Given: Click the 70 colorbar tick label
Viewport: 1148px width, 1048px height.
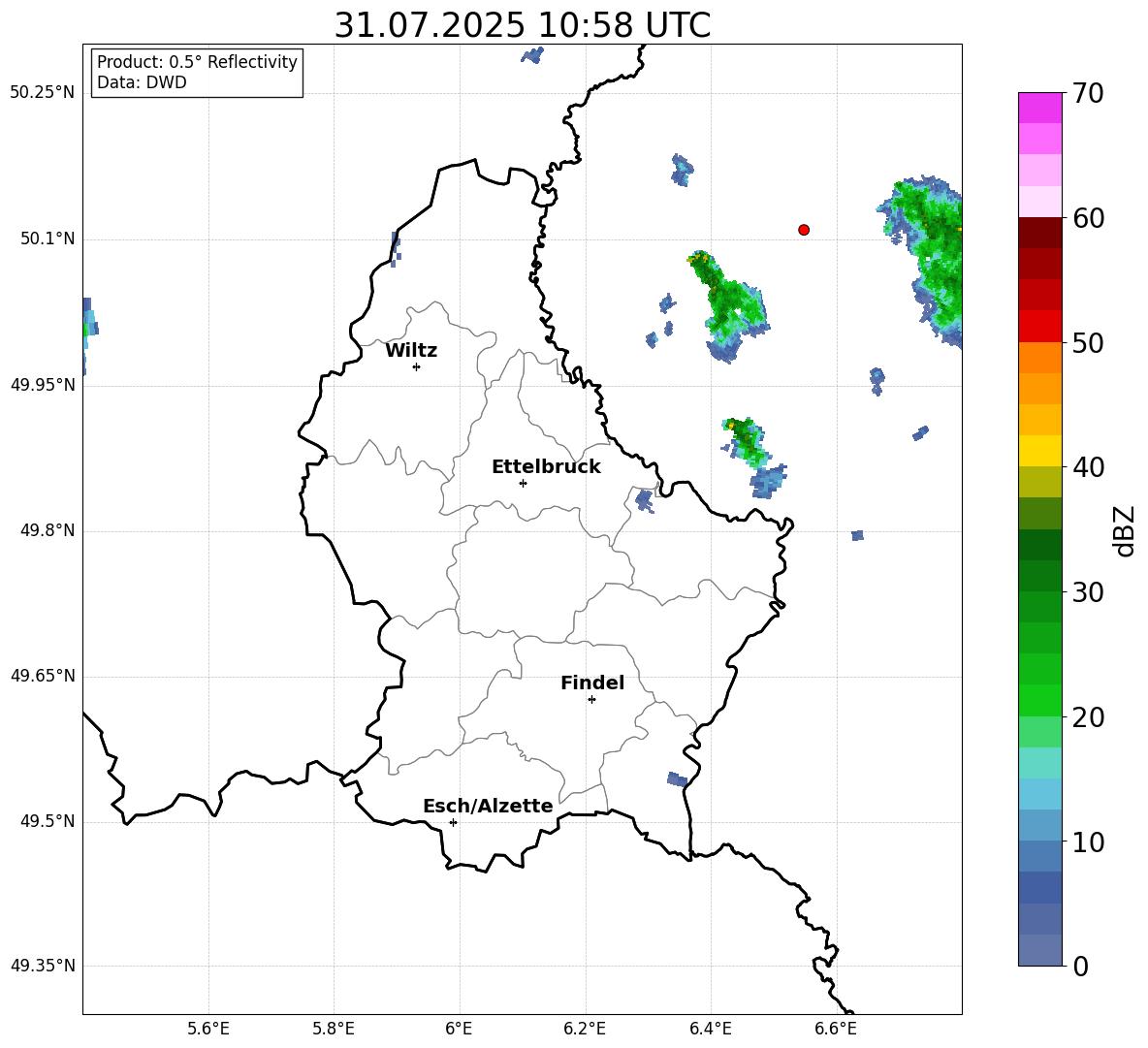Looking at the screenshot, I should (1088, 93).
